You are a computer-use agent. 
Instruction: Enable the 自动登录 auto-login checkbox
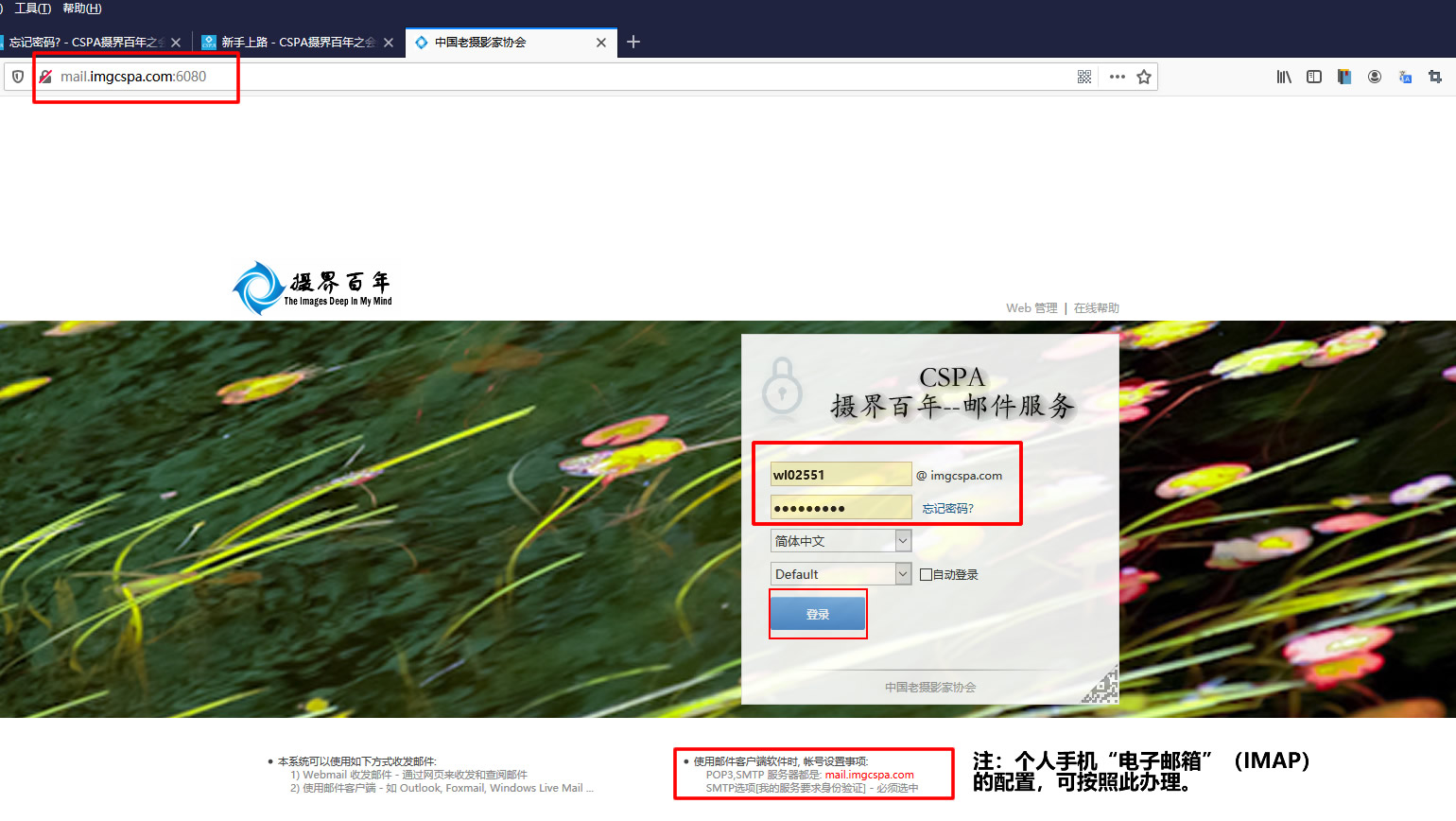pyautogui.click(x=926, y=574)
